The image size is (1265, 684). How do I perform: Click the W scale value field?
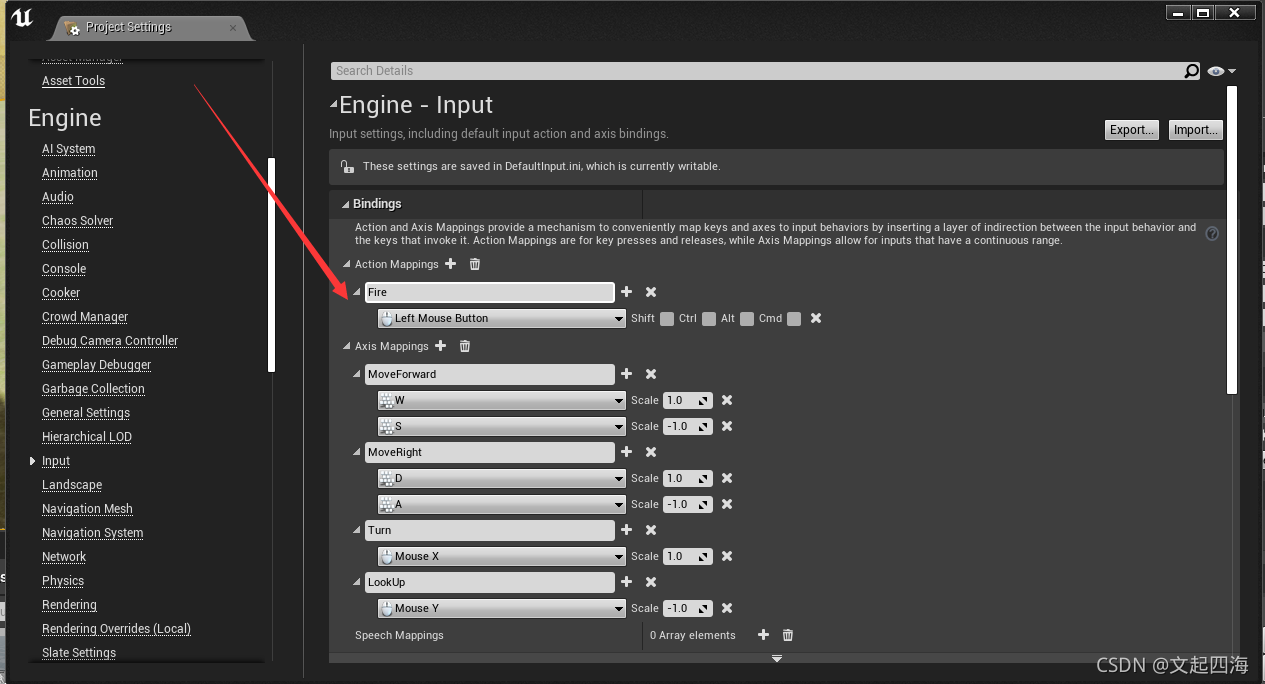coord(687,400)
